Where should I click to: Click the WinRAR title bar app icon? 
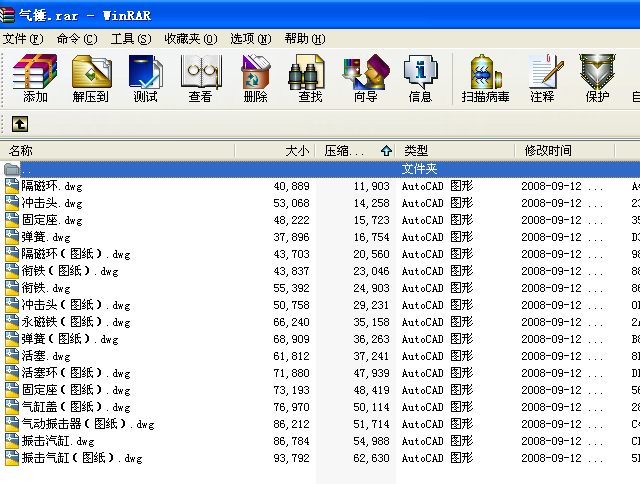(x=7, y=15)
